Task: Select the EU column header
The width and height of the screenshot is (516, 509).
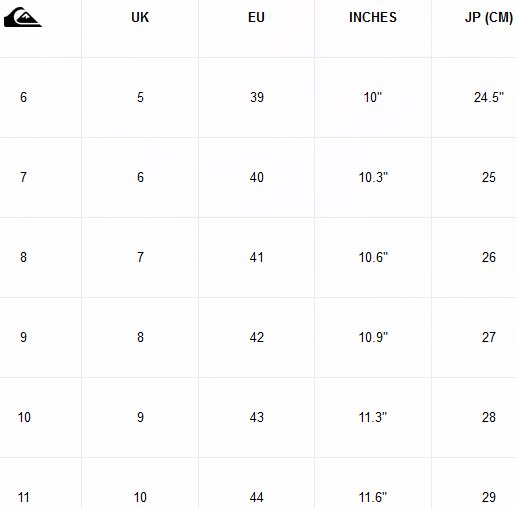Action: (256, 17)
